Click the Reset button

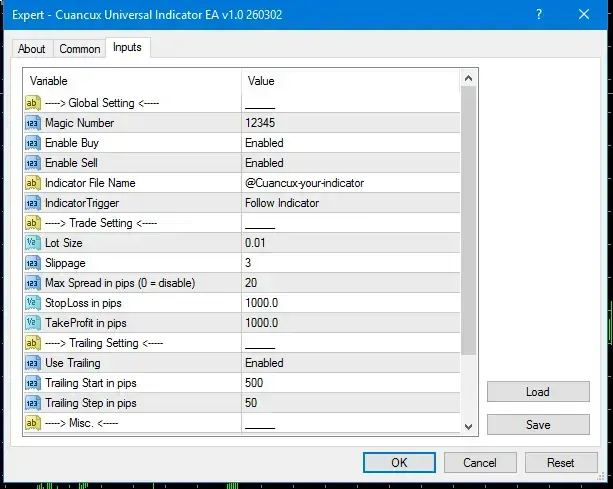[561, 463]
